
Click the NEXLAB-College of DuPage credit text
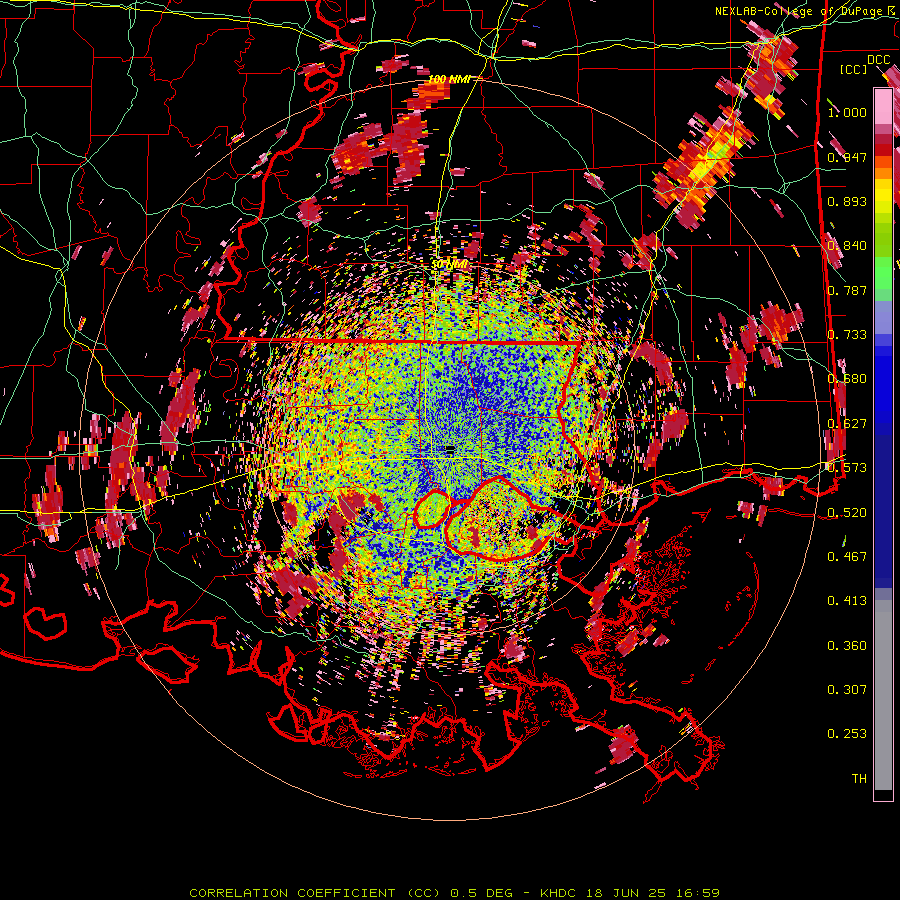click(x=806, y=11)
